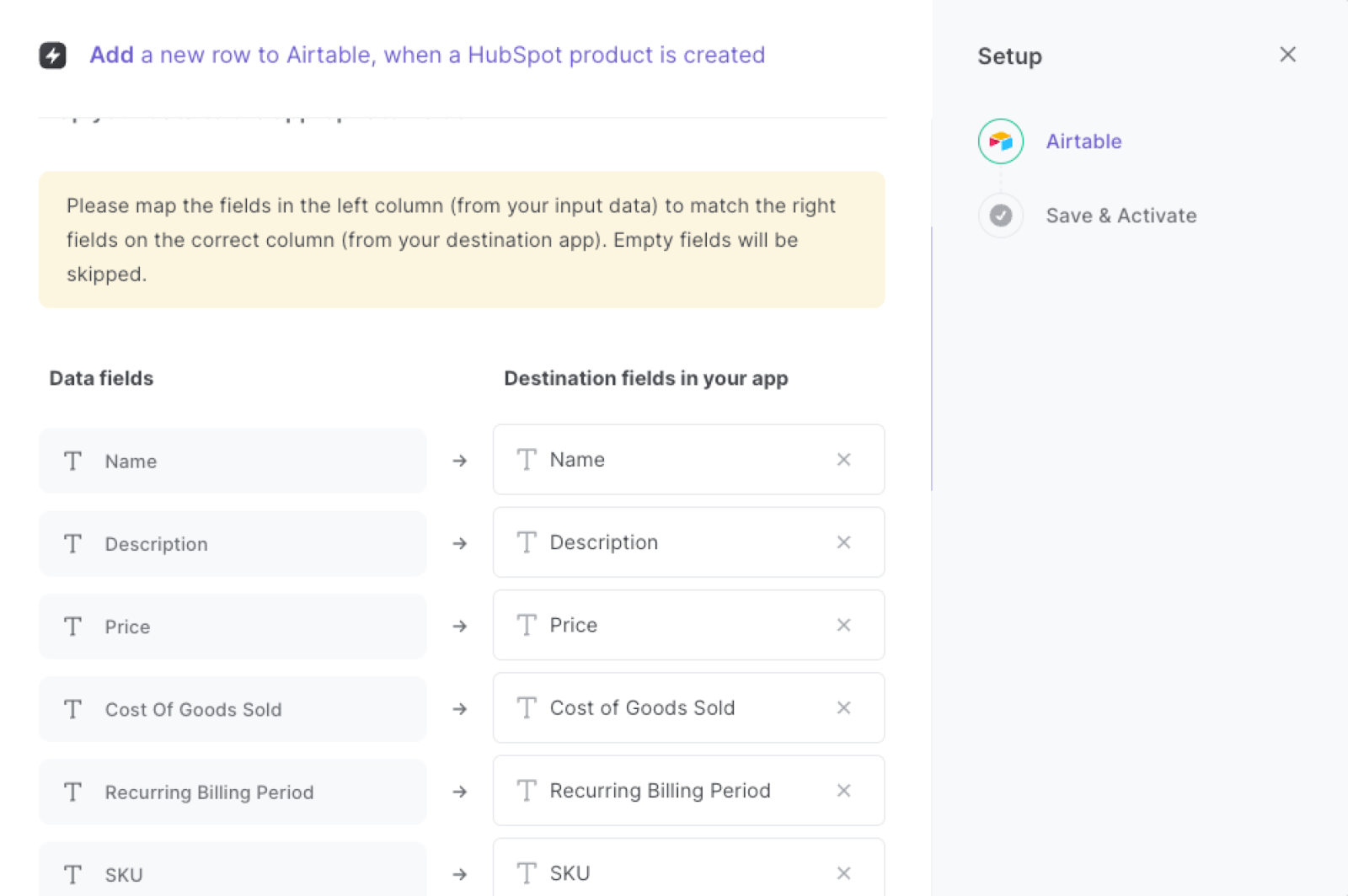Go to Save & Activate step
1348x896 pixels.
tap(1121, 216)
